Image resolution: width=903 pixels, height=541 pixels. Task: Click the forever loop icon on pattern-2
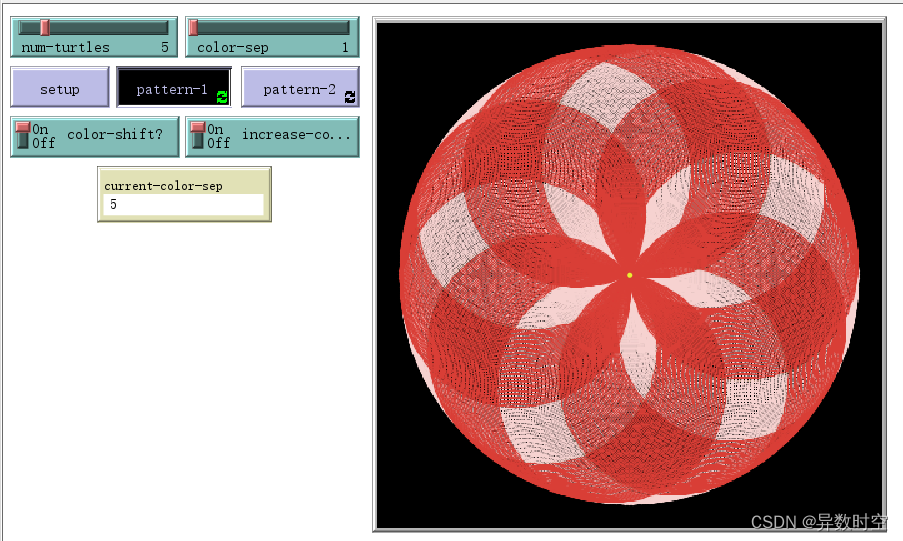pos(350,97)
